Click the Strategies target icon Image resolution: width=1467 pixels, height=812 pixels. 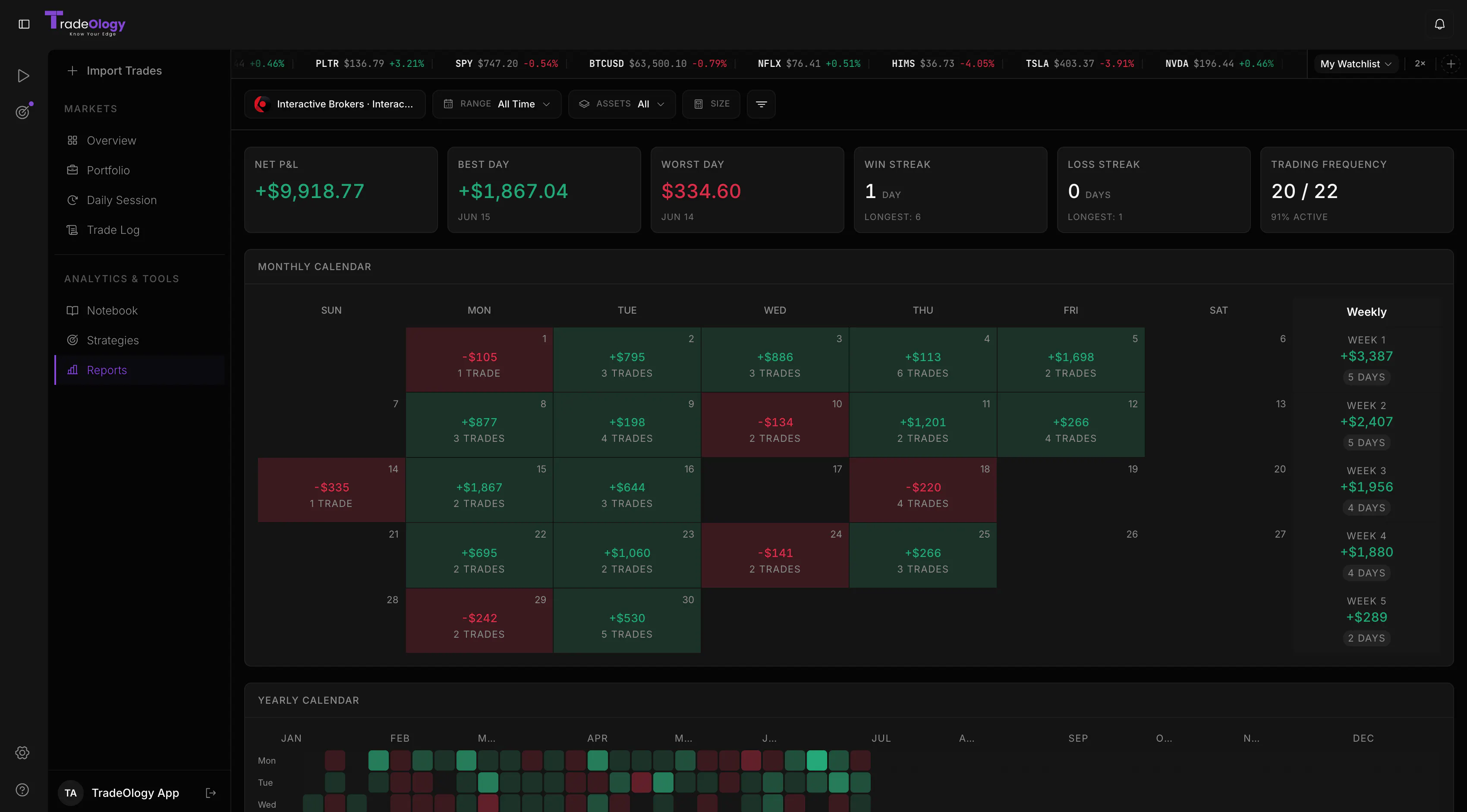point(72,340)
